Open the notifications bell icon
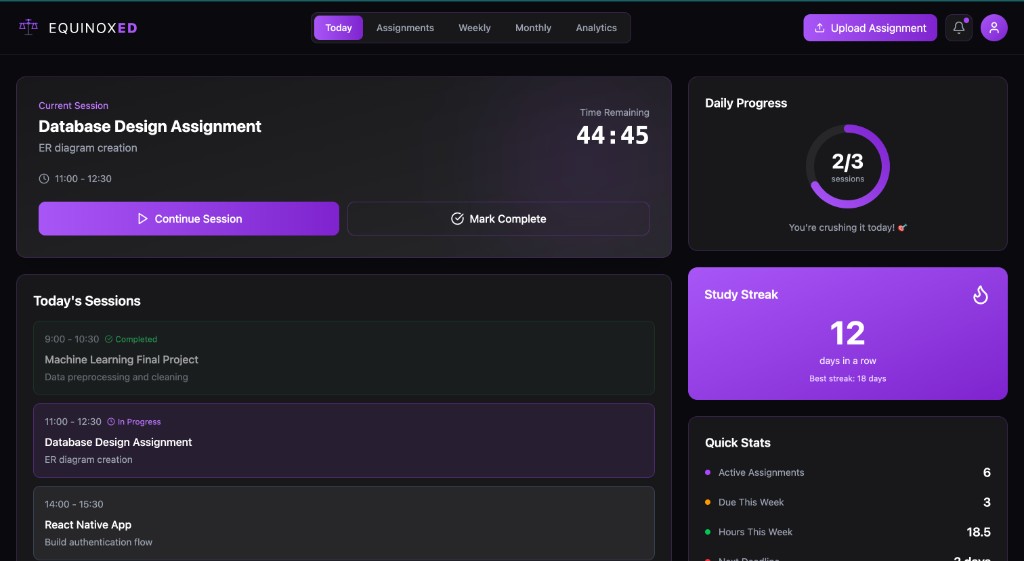Screen dimensions: 1024x561 coord(959,28)
